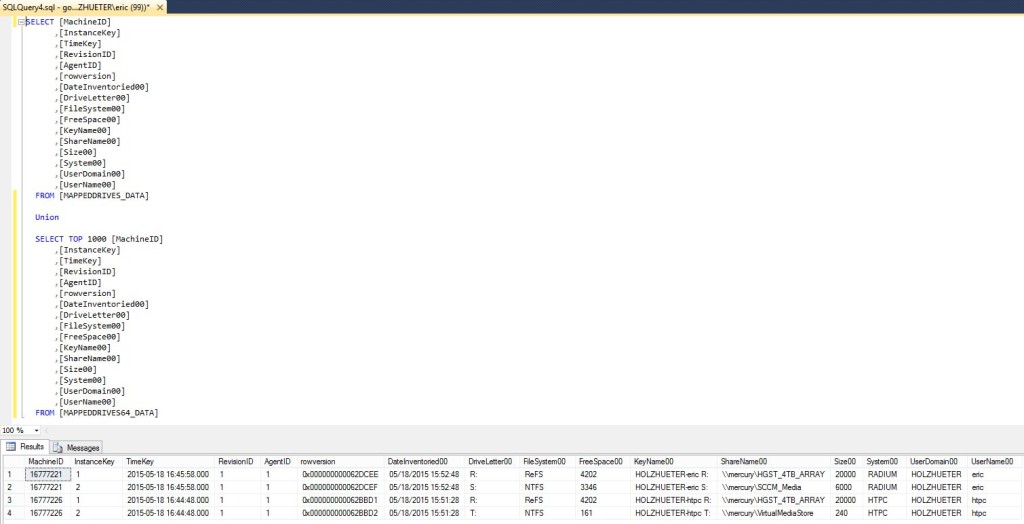Click KeyName cell HOLZHUETER-eric R:
The height and width of the screenshot is (524, 1024).
(x=673, y=474)
